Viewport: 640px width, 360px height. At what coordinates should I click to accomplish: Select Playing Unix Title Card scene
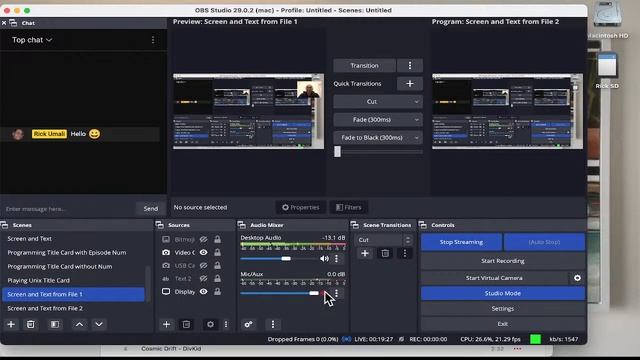[x=73, y=280]
